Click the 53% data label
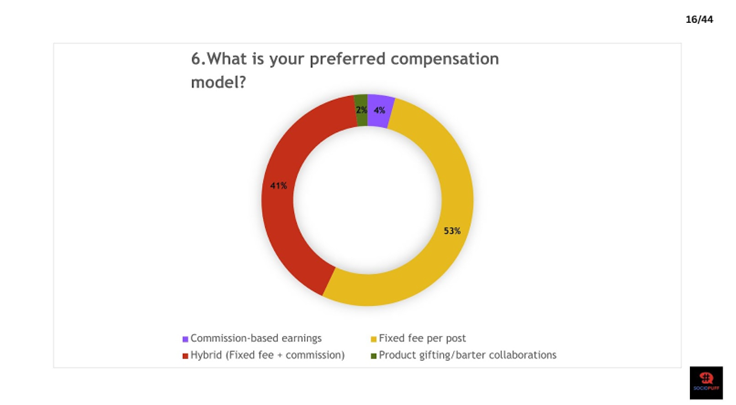 click(x=452, y=231)
